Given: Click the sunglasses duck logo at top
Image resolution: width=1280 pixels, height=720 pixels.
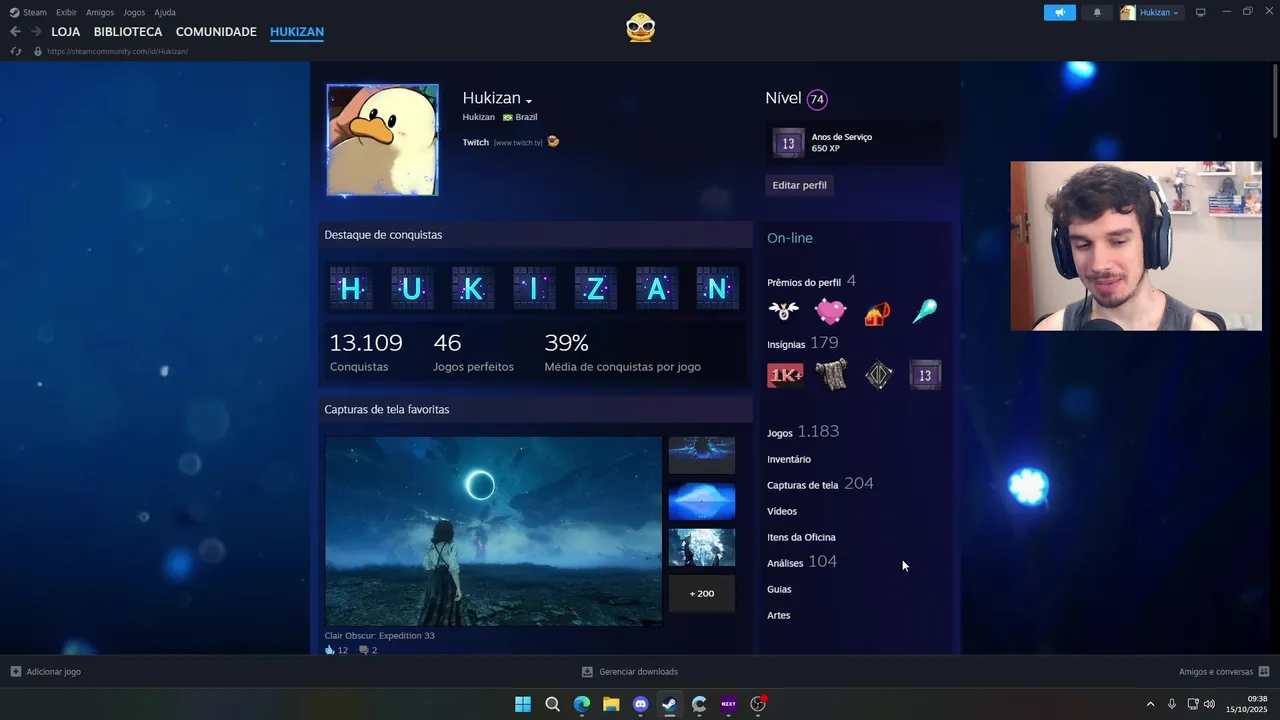Looking at the screenshot, I should coord(640,27).
